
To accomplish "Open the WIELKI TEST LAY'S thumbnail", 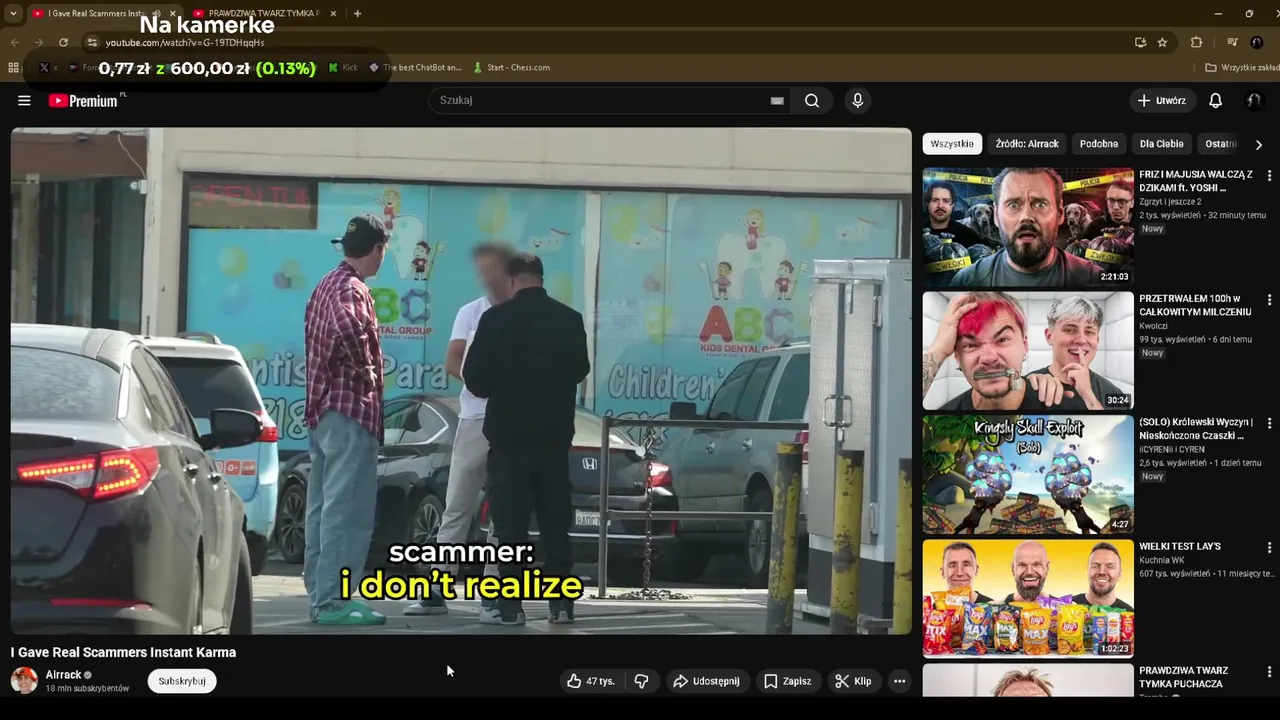I will coord(1028,599).
